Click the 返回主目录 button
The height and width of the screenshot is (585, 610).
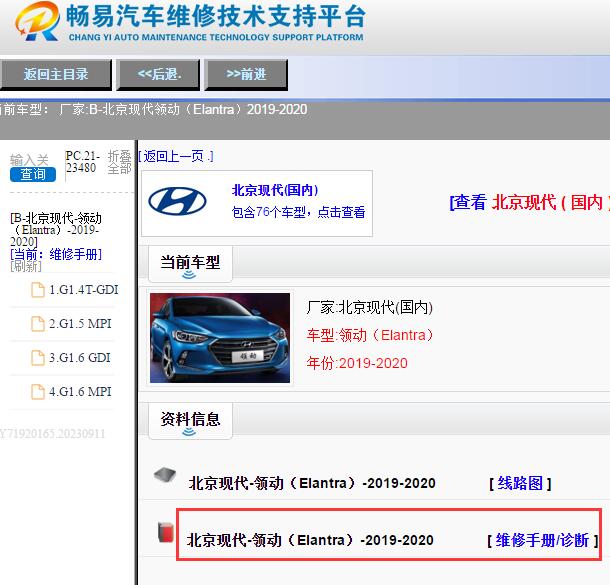56,74
